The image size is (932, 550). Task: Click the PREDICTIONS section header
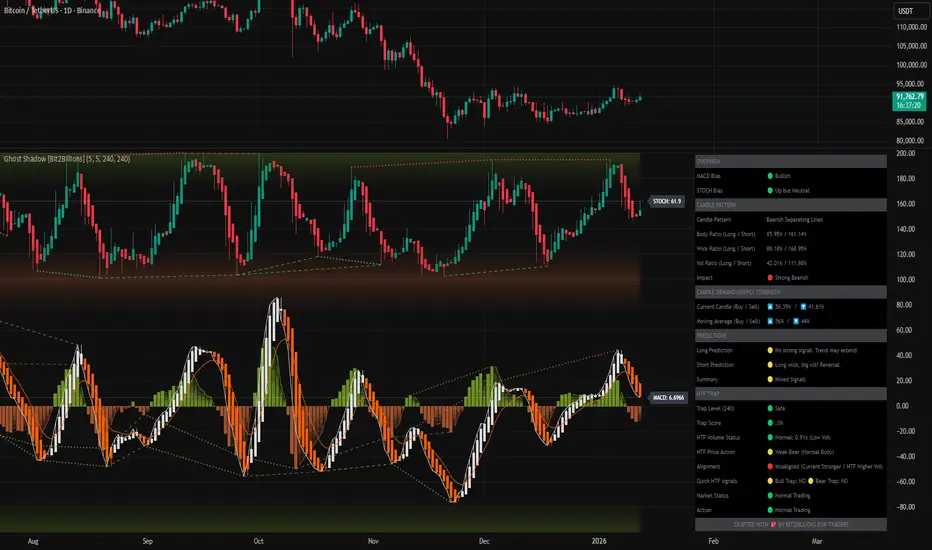pyautogui.click(x=791, y=336)
